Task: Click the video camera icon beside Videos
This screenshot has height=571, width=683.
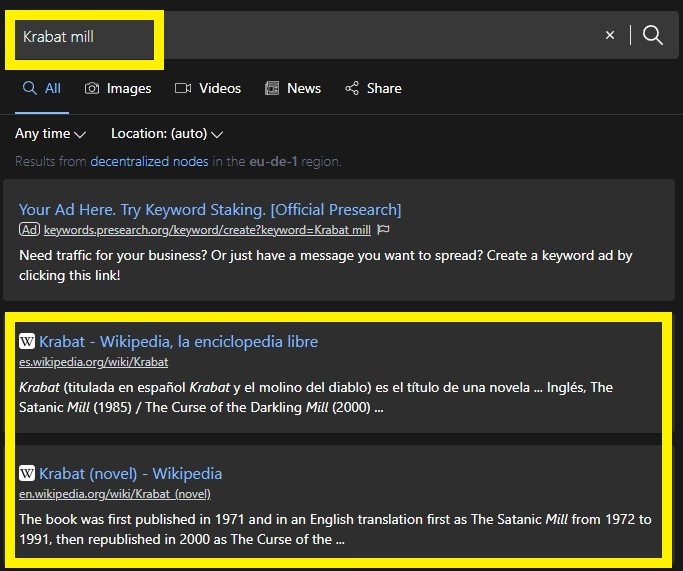Action: (183, 88)
